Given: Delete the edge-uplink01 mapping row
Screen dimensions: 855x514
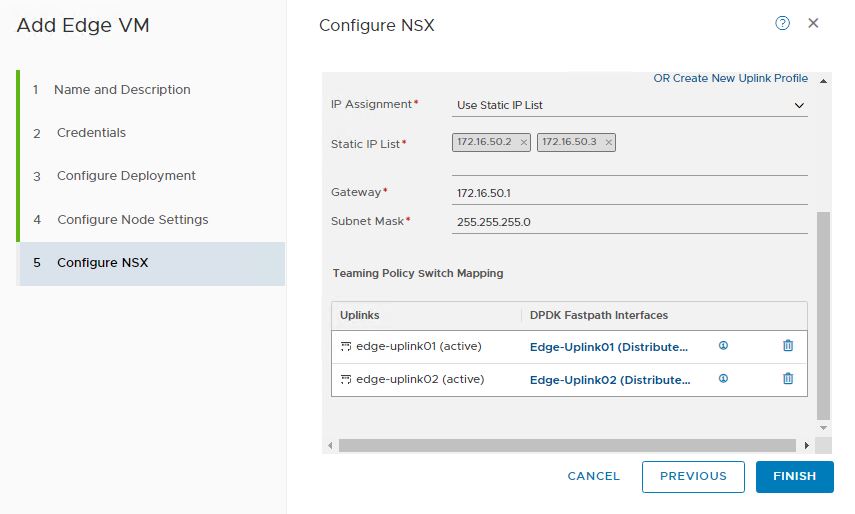Looking at the screenshot, I should pos(788,346).
